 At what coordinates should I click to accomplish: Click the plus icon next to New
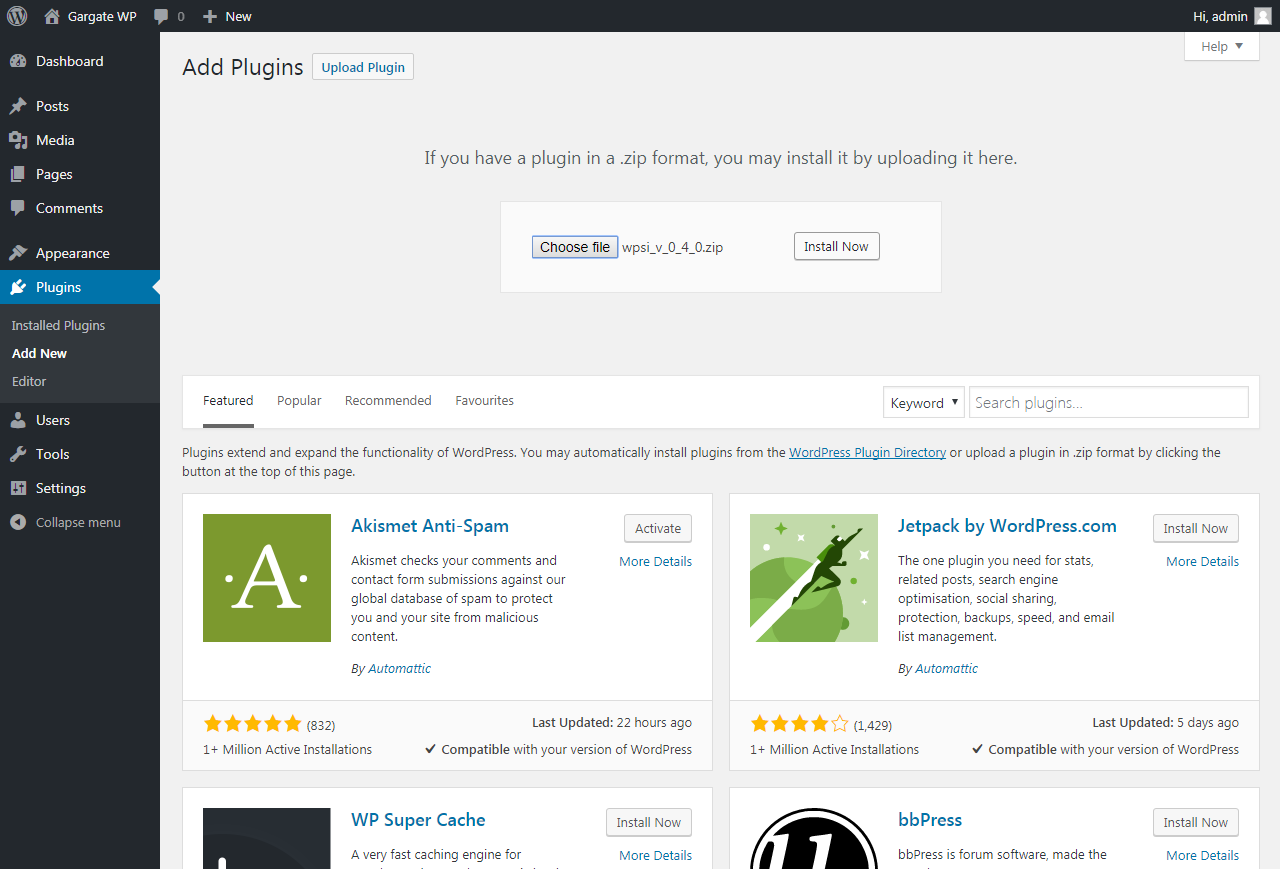(210, 16)
